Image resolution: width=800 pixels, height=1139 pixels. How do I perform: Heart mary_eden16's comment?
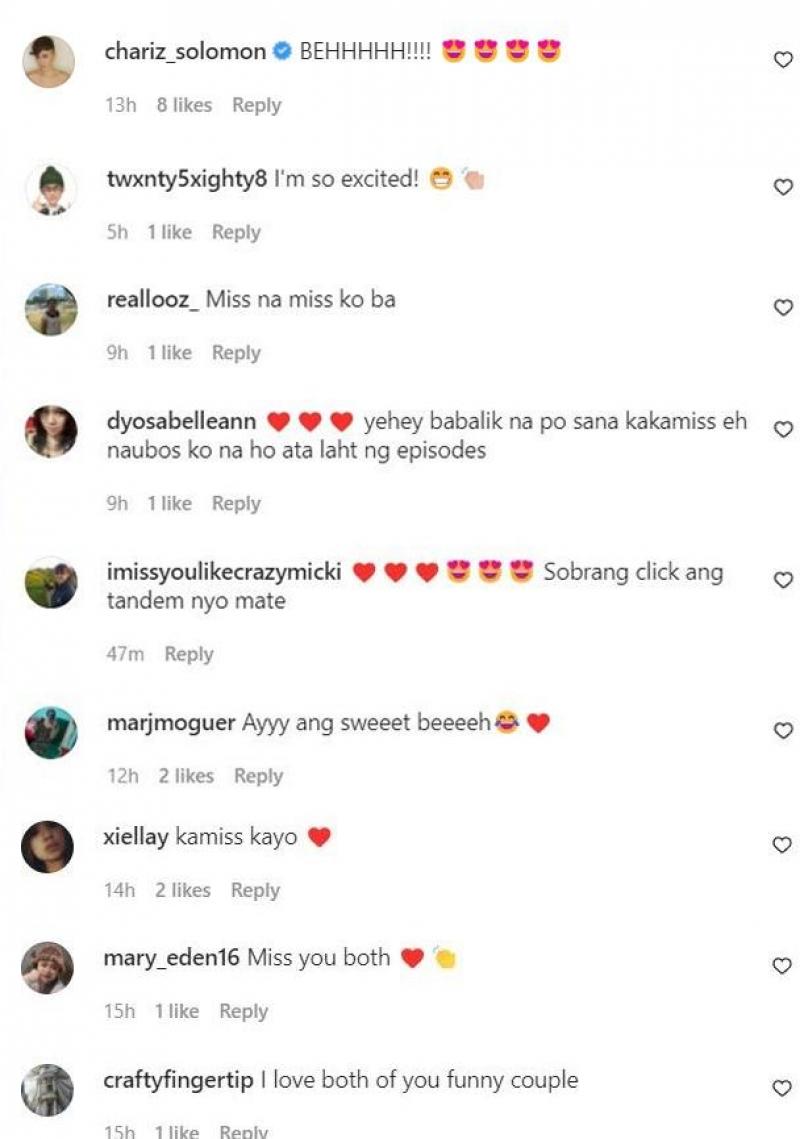point(782,965)
